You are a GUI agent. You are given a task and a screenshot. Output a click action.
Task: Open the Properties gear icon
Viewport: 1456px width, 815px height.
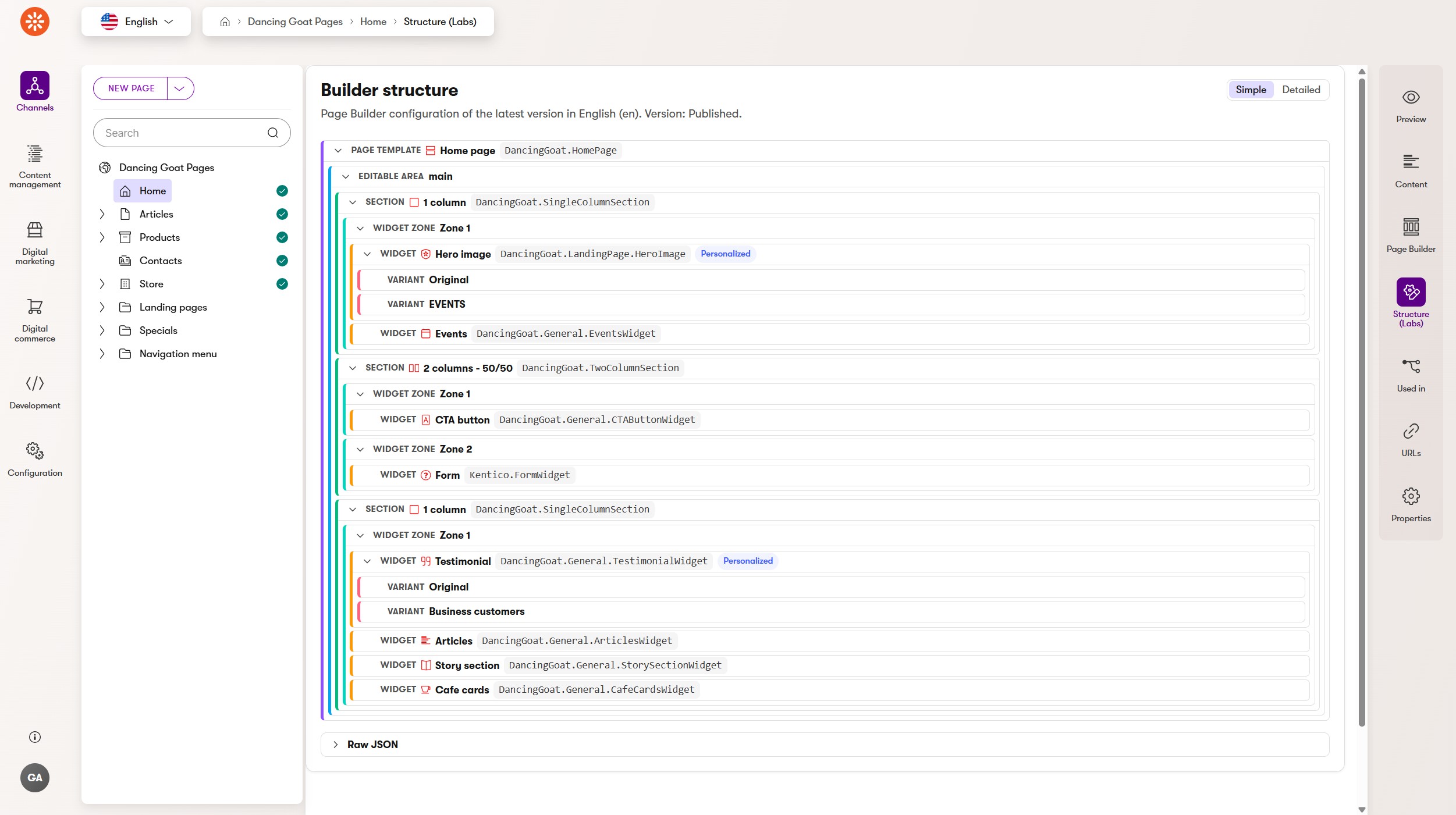[1411, 496]
